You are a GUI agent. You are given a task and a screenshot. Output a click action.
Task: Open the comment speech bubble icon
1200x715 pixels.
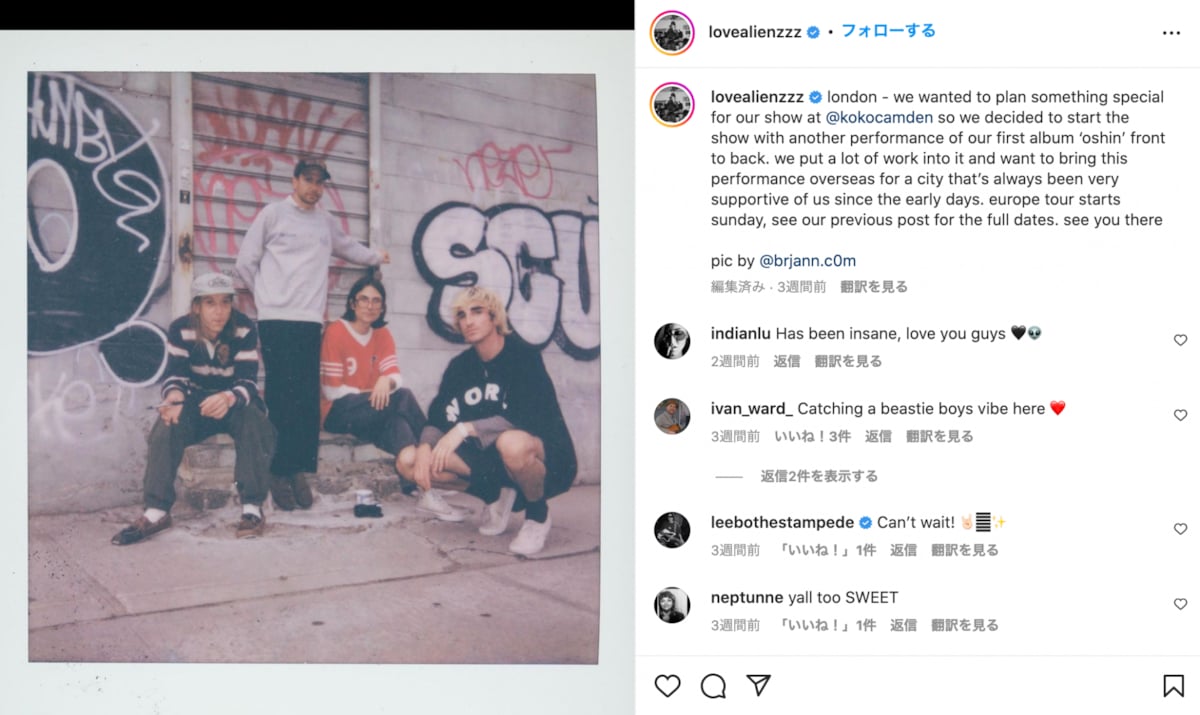tap(713, 685)
